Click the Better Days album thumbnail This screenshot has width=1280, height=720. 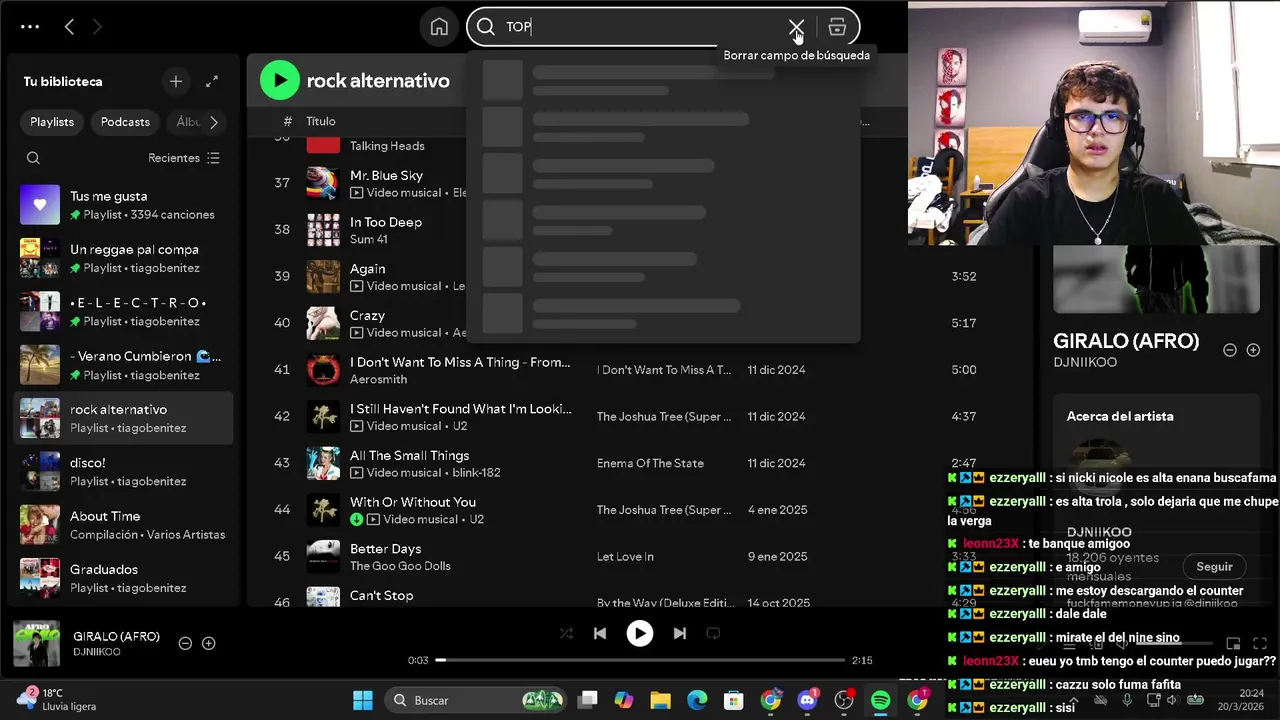(323, 557)
